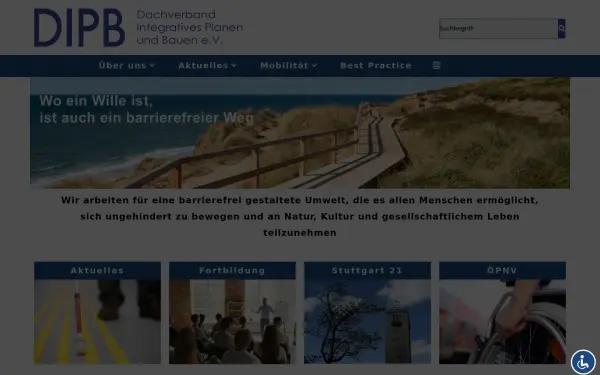Viewport: 600px width, 375px height.
Task: Open the Fortbildung card heading
Action: pos(232,271)
